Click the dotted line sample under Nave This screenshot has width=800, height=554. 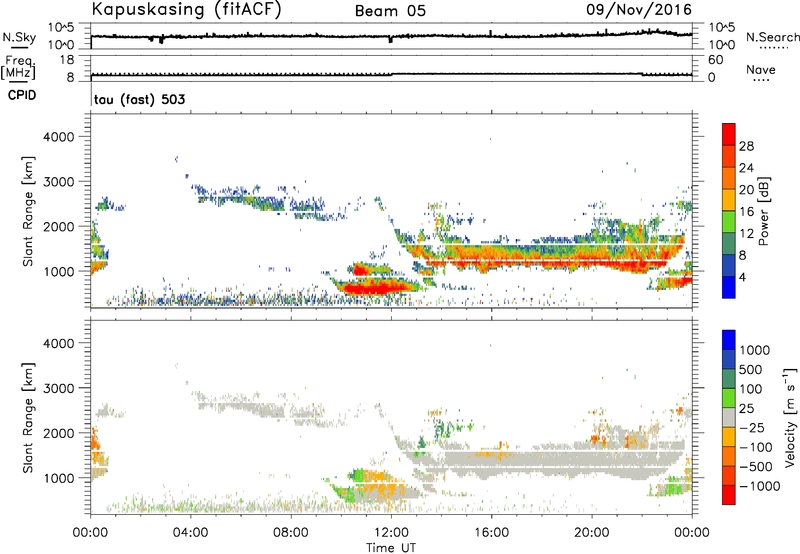[761, 80]
